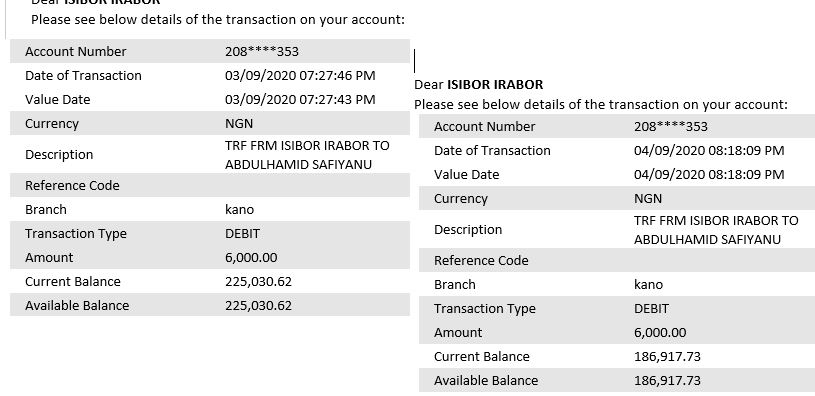The image size is (815, 396).
Task: Click the left Reference Code label
Action: click(72, 186)
